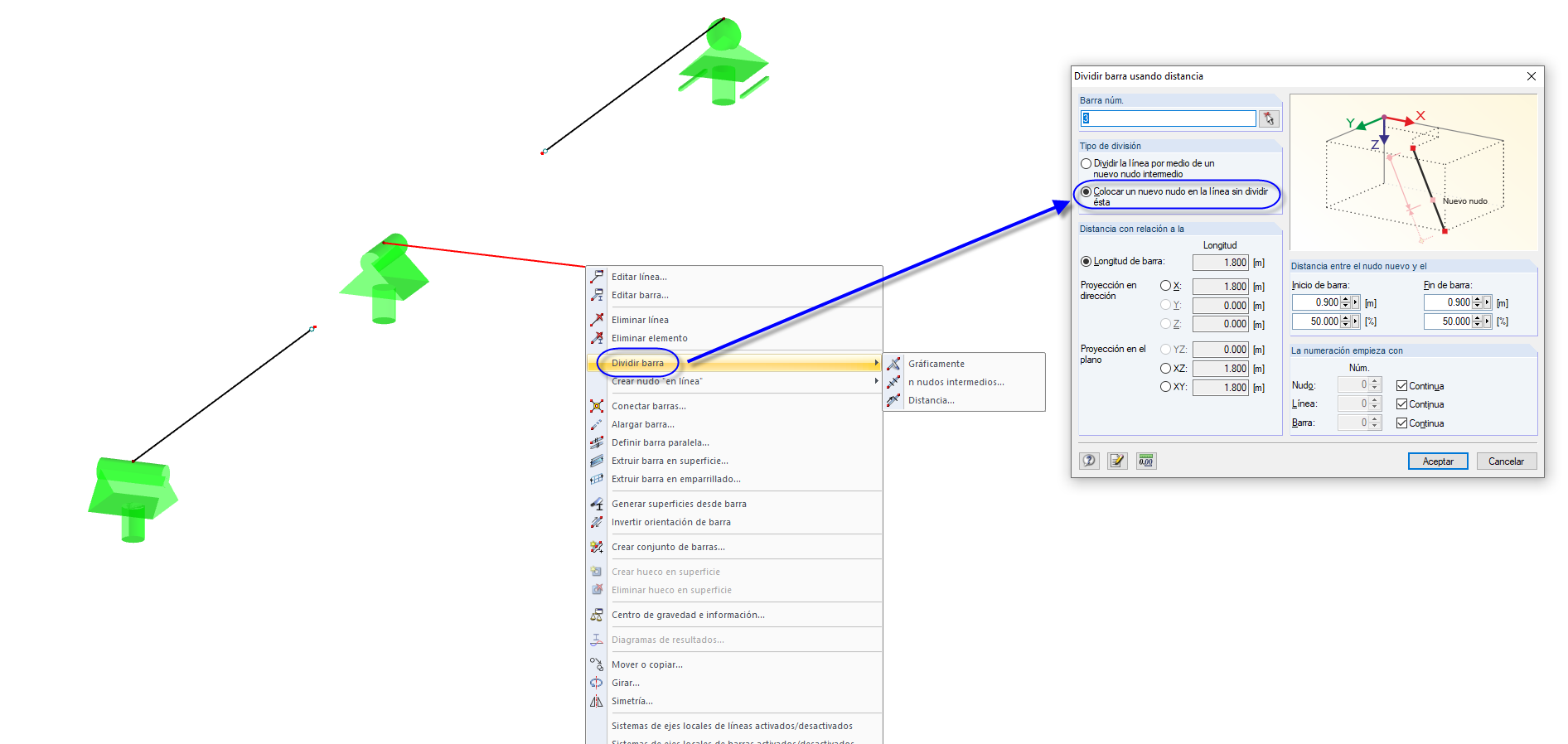Open units settings with the 0.00 icon
The image size is (1568, 744).
click(x=1146, y=461)
